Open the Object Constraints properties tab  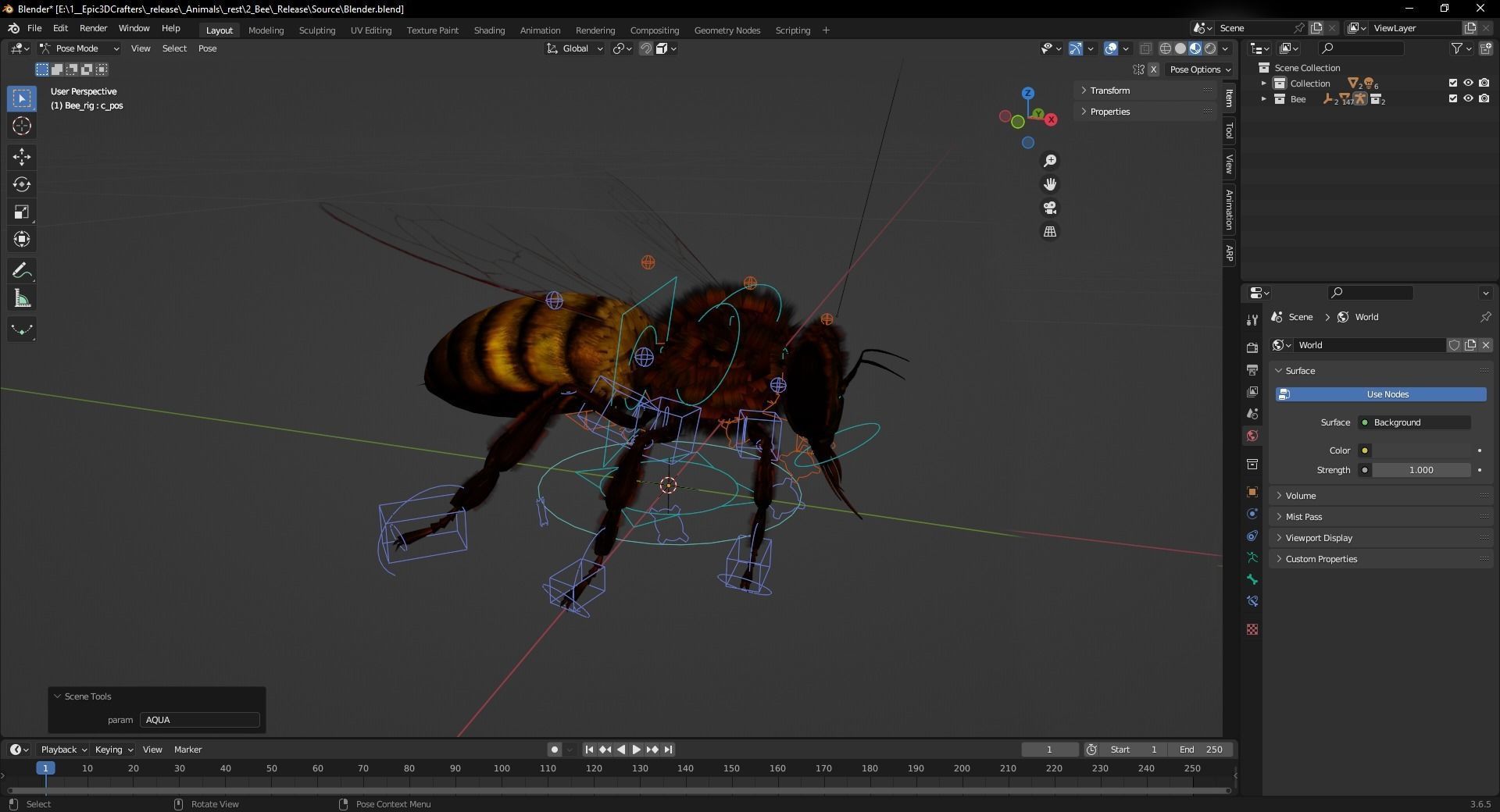coord(1252,536)
